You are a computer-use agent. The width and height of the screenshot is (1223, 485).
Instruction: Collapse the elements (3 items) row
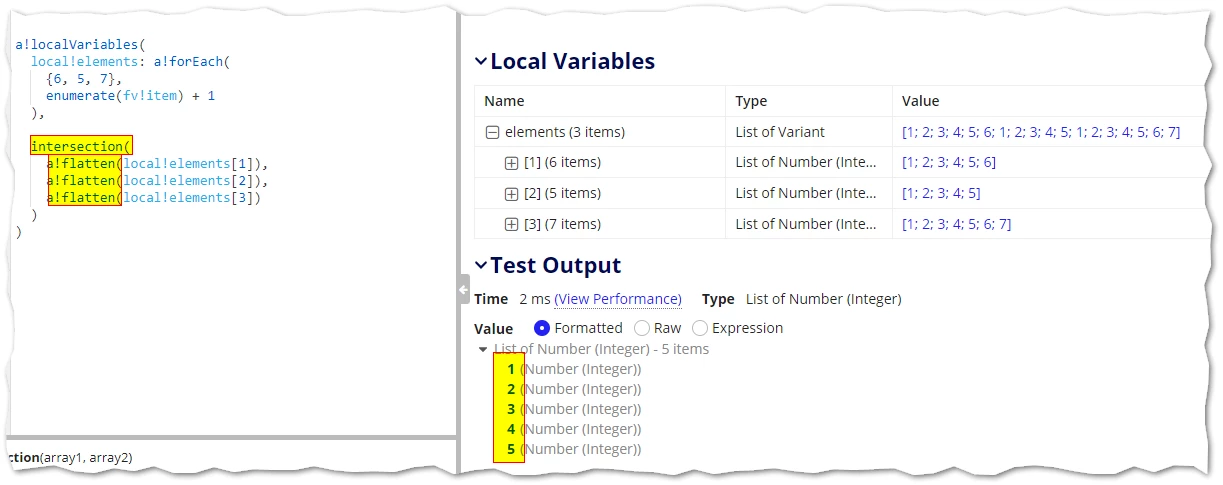492,132
